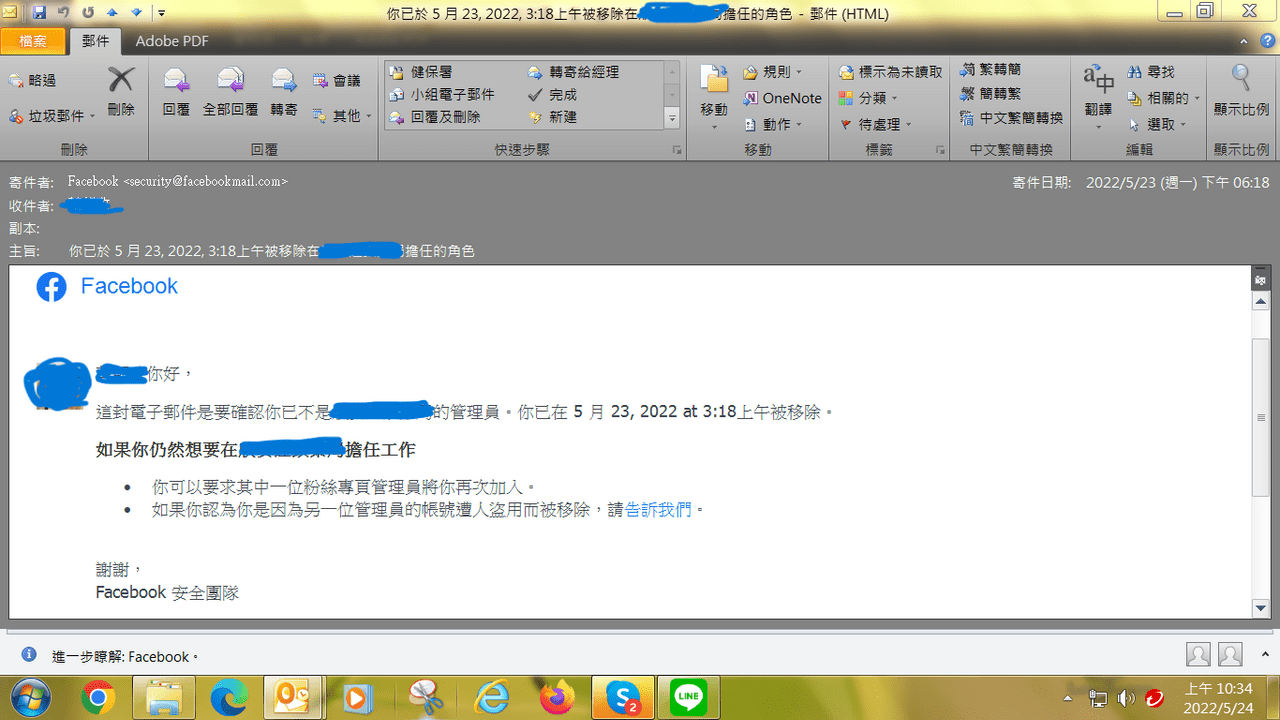Open Google Chrome from the taskbar

coord(98,698)
